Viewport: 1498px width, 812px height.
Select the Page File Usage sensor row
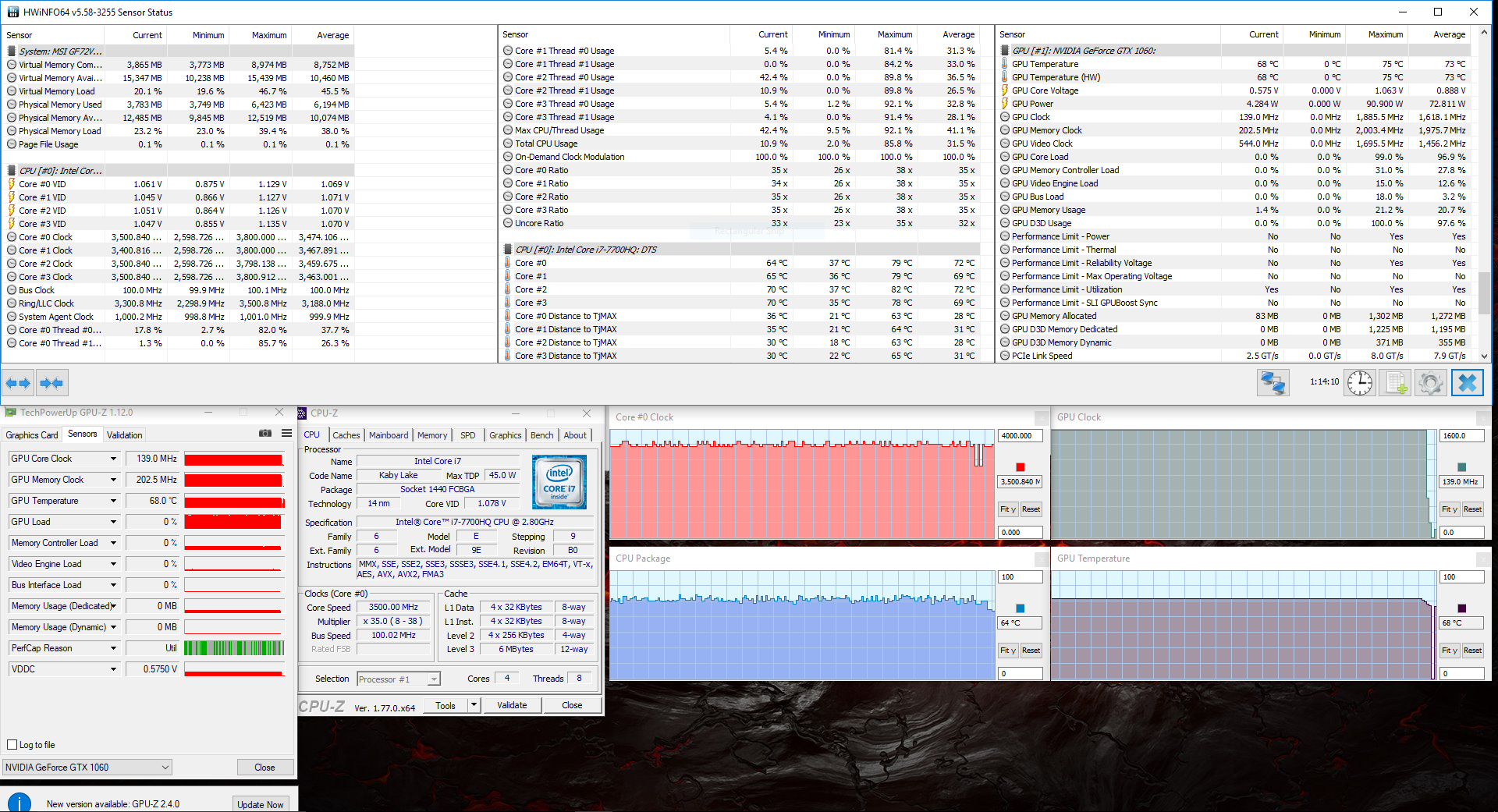[179, 144]
